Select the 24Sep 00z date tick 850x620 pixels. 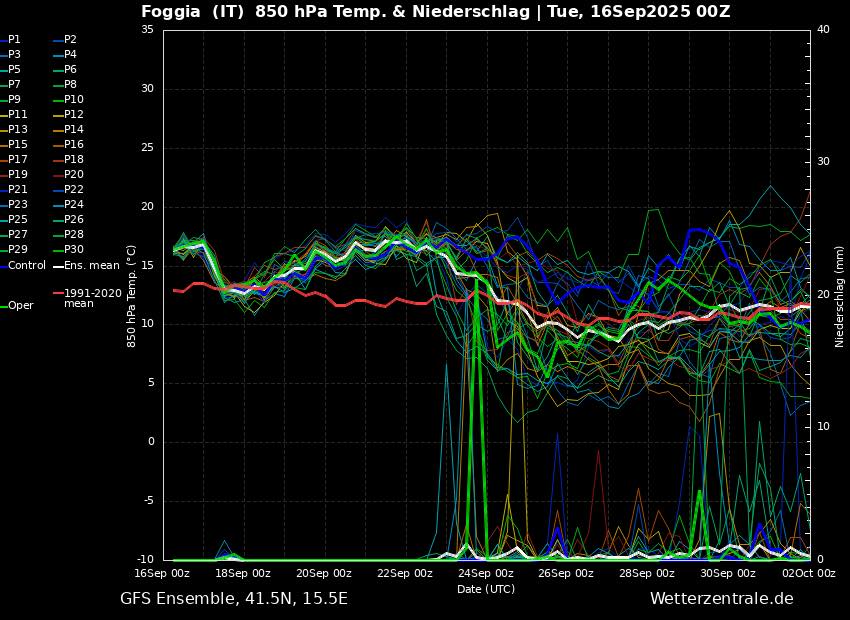click(x=486, y=573)
